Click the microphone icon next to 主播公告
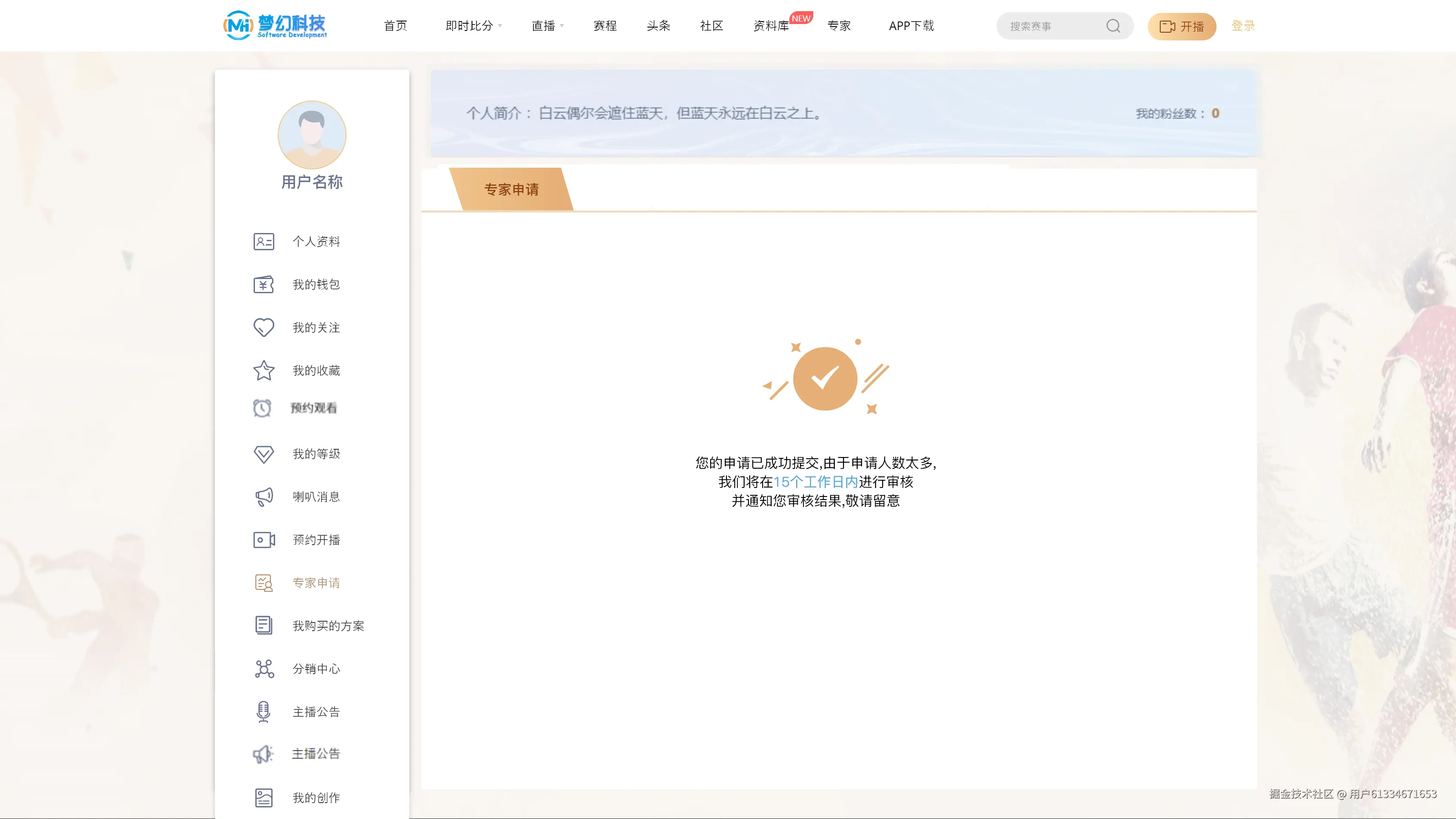The height and width of the screenshot is (819, 1456). click(x=264, y=712)
